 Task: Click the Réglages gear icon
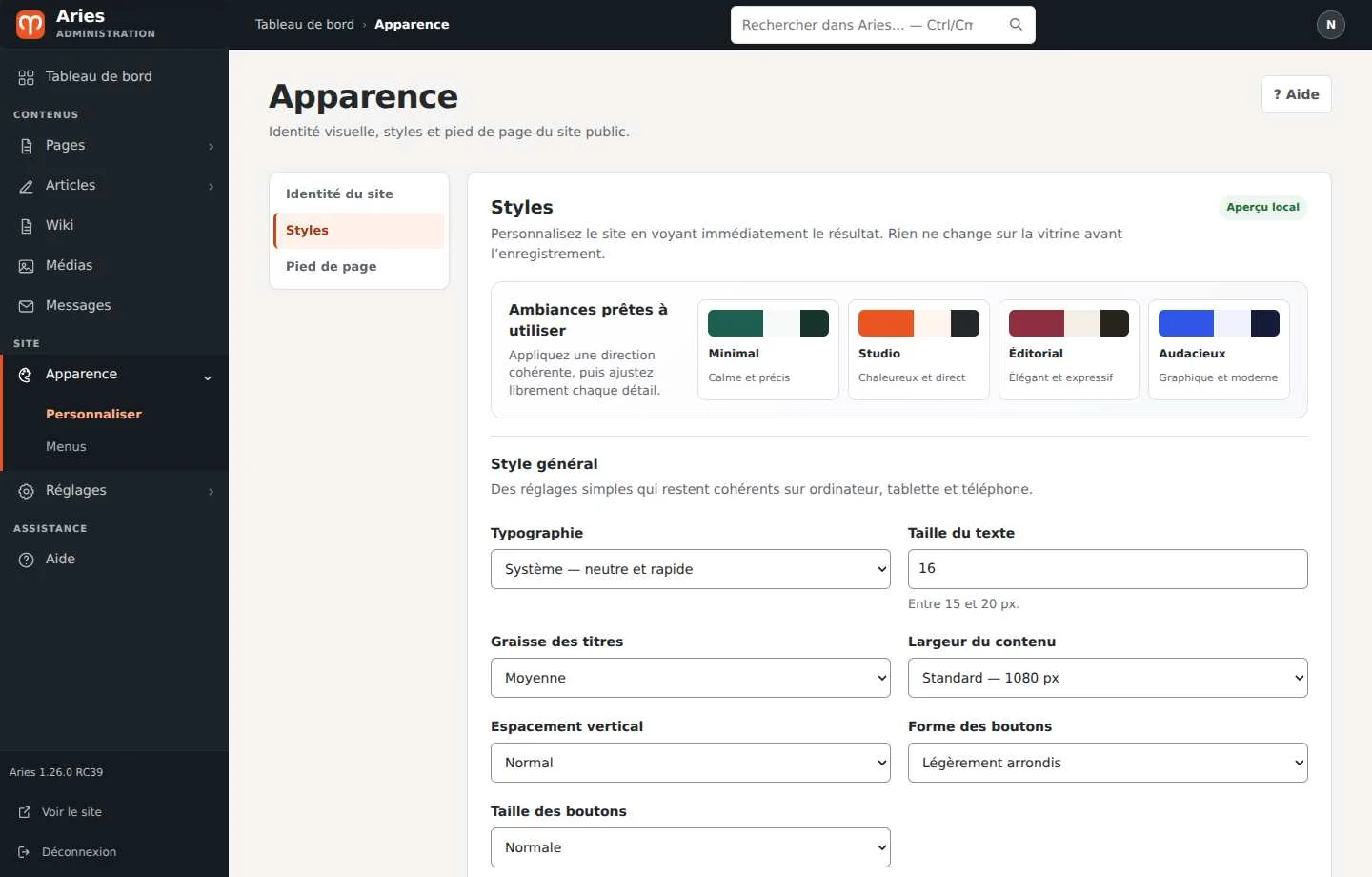pyautogui.click(x=26, y=491)
